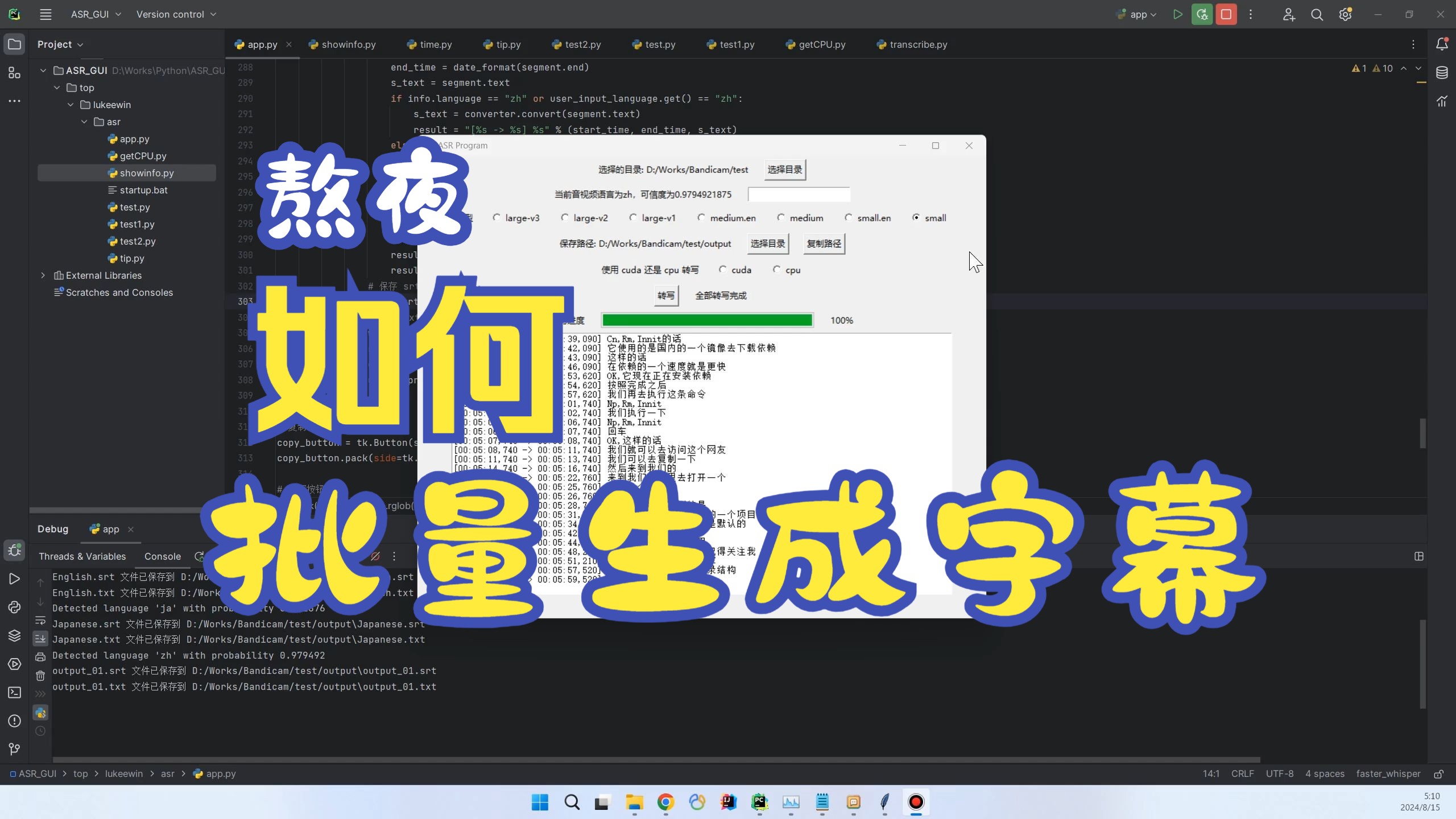
Task: Switch to the transcribe.py editor tab
Action: pos(912,44)
